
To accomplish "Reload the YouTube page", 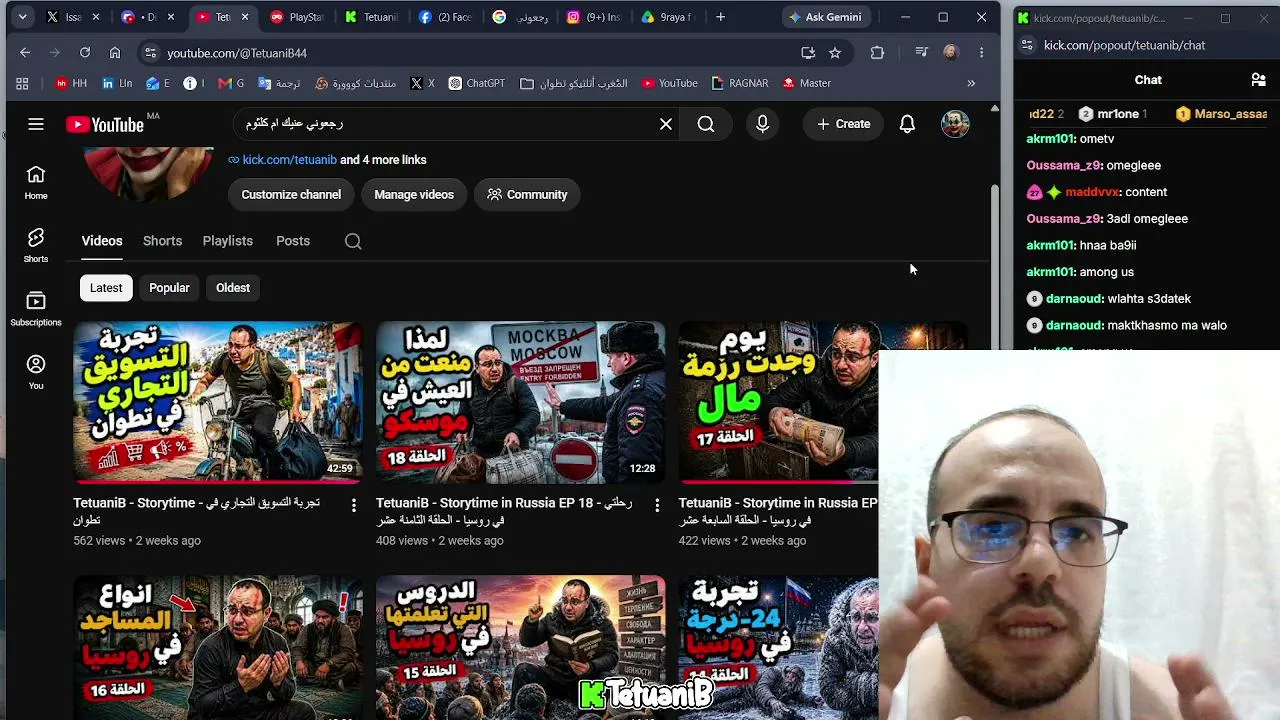I will tap(85, 53).
